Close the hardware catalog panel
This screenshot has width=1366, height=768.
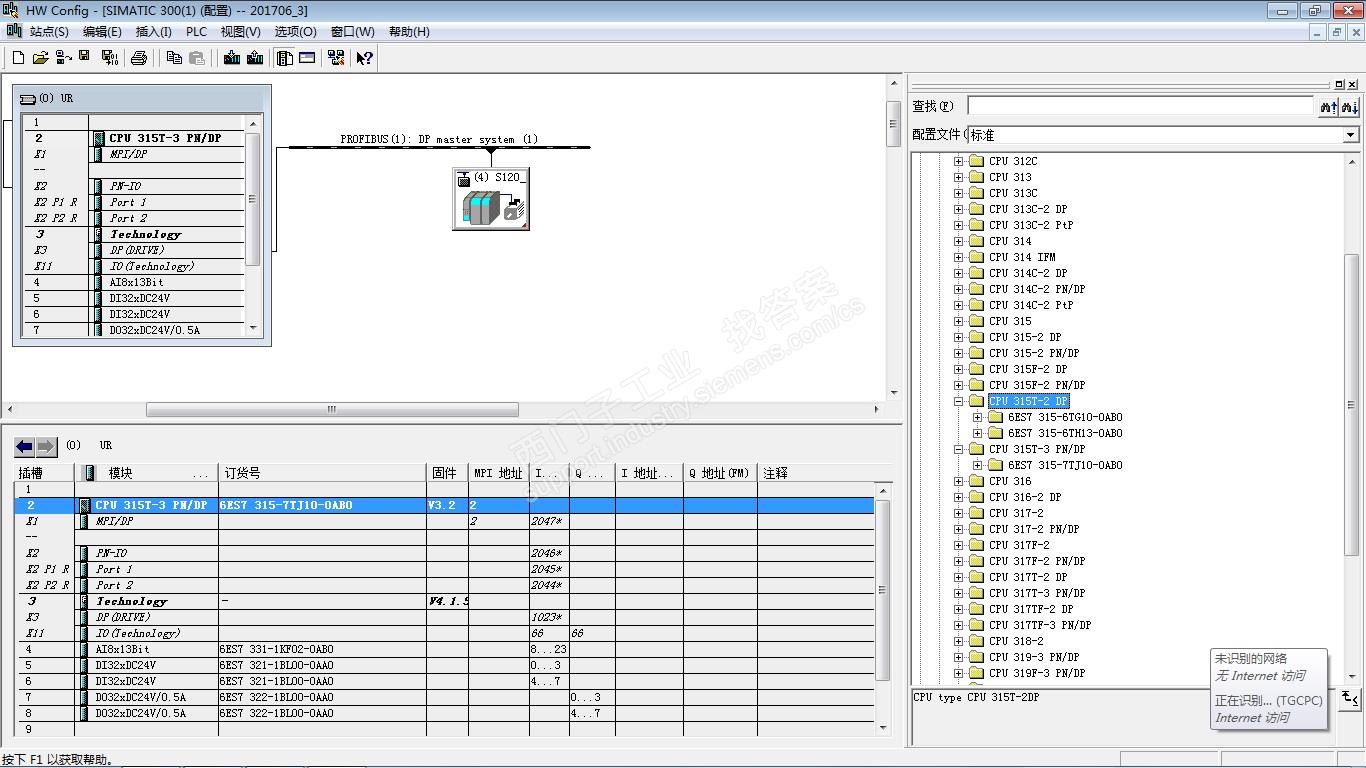tap(1353, 84)
